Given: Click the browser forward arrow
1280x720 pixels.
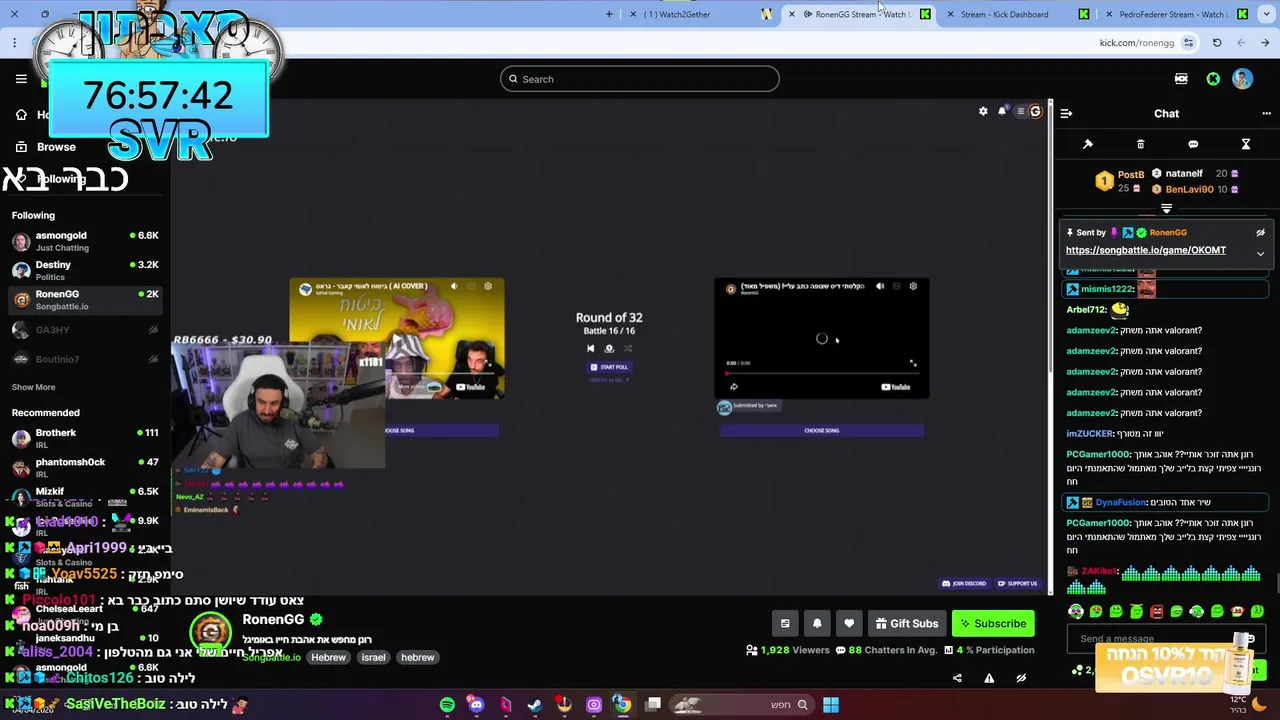Looking at the screenshot, I should tap(1266, 43).
